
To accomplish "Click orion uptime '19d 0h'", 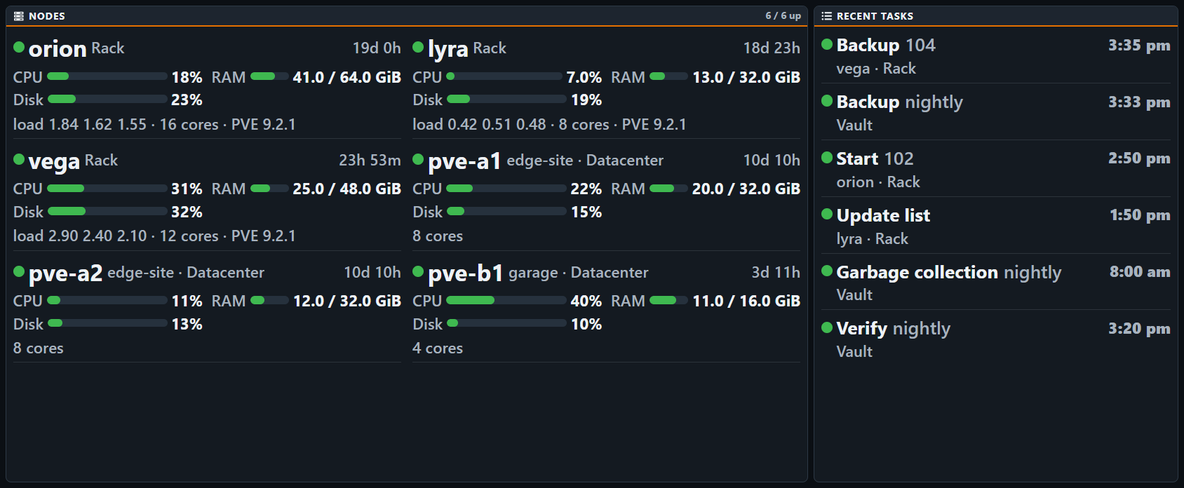I will [377, 48].
